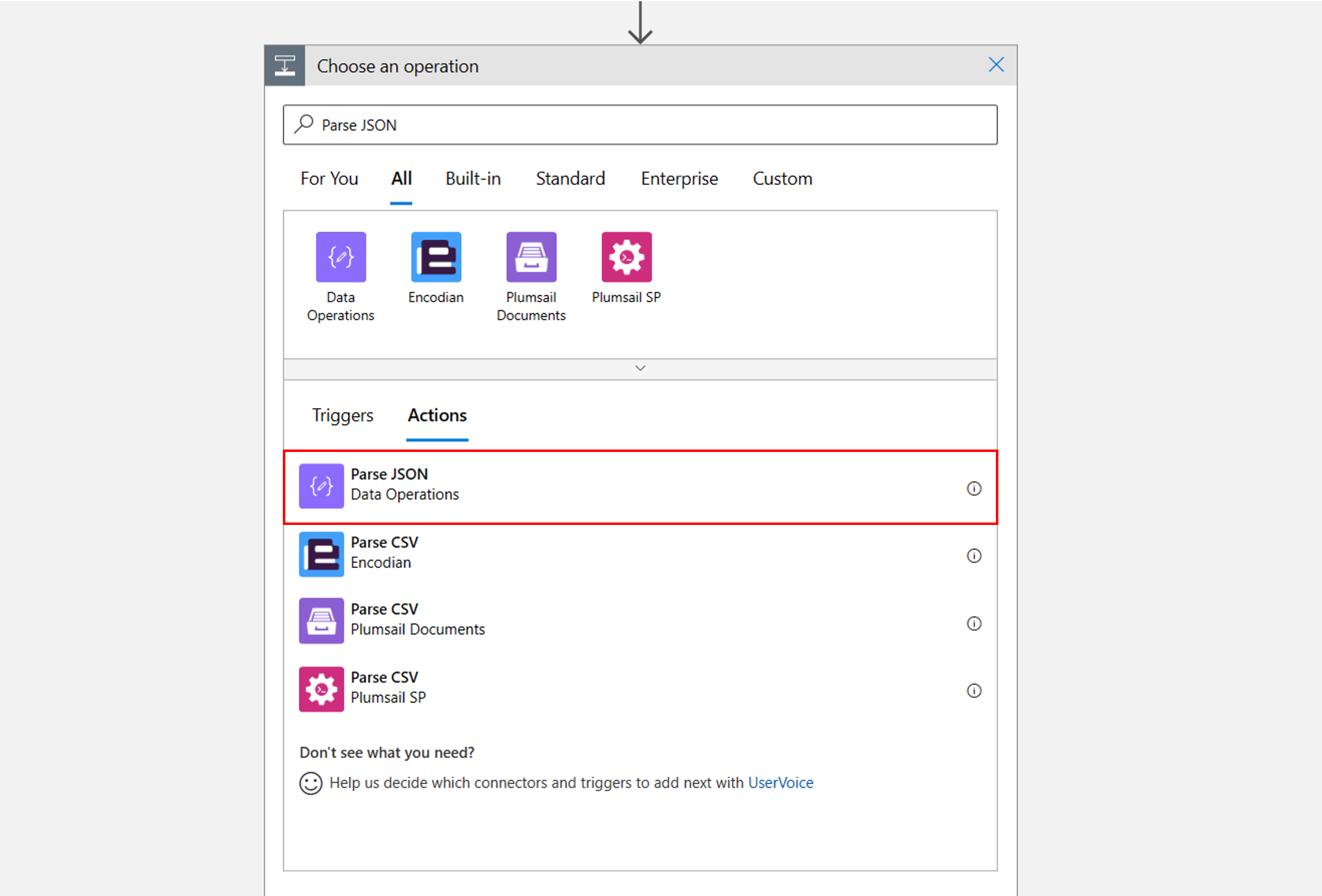Open the Standard connectors tab
1322x896 pixels.
(x=570, y=179)
